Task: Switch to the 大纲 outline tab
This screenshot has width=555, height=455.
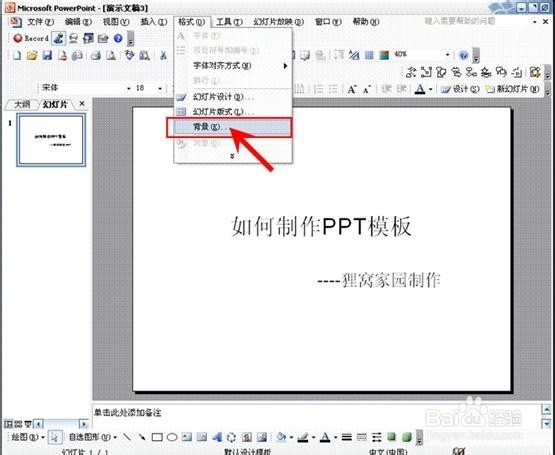Action: (22, 104)
